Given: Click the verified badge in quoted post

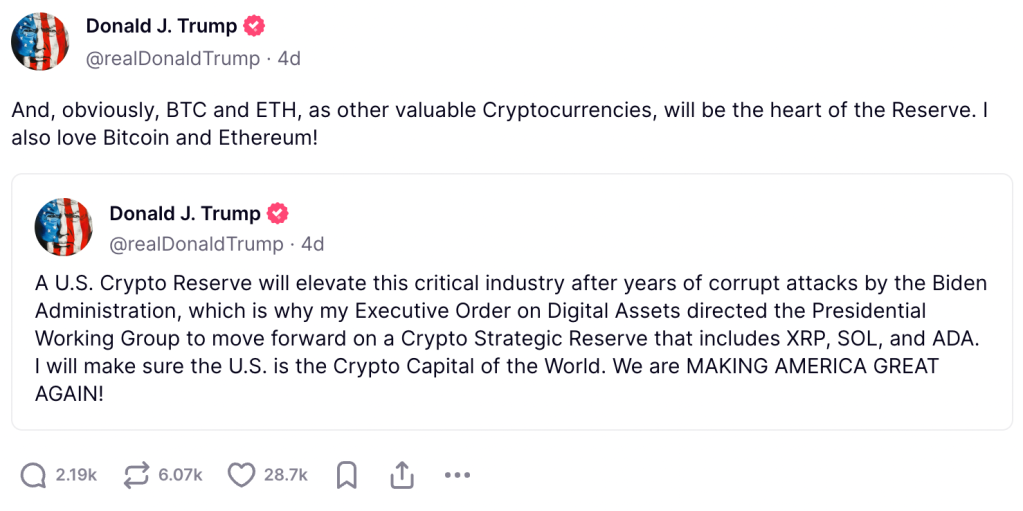Looking at the screenshot, I should point(279,213).
